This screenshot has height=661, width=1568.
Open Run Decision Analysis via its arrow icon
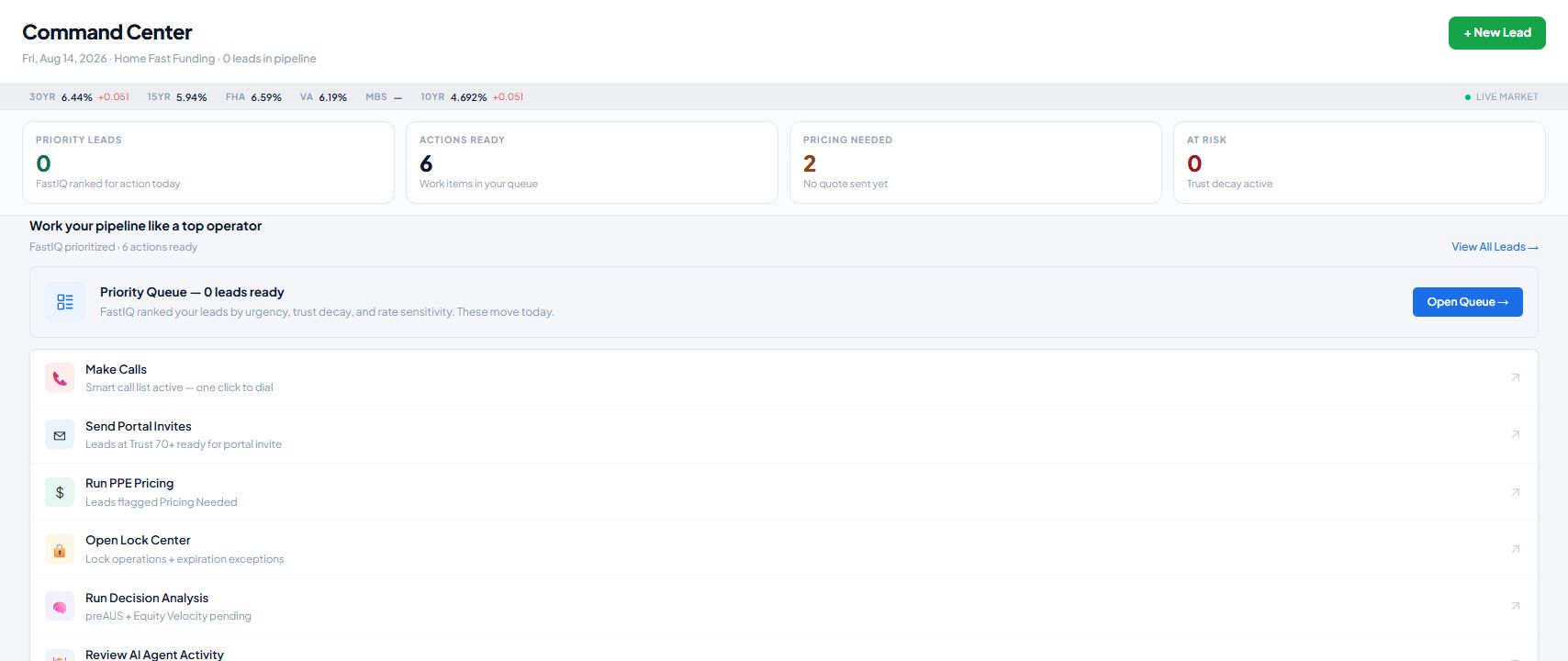[1516, 606]
